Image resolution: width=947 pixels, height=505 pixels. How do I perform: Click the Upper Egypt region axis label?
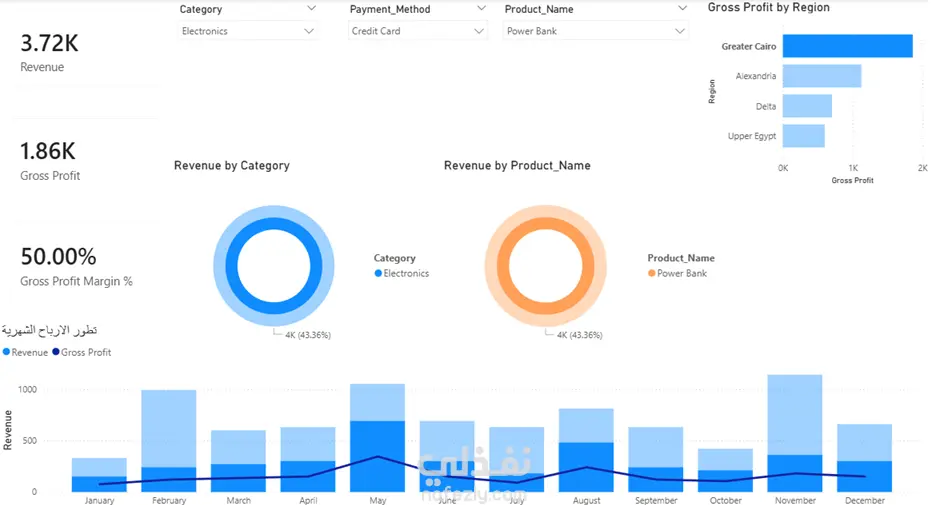[752, 136]
